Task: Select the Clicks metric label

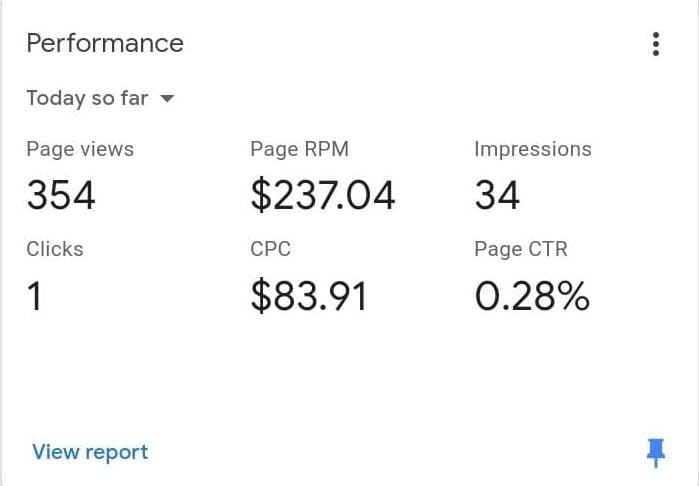Action: [55, 250]
